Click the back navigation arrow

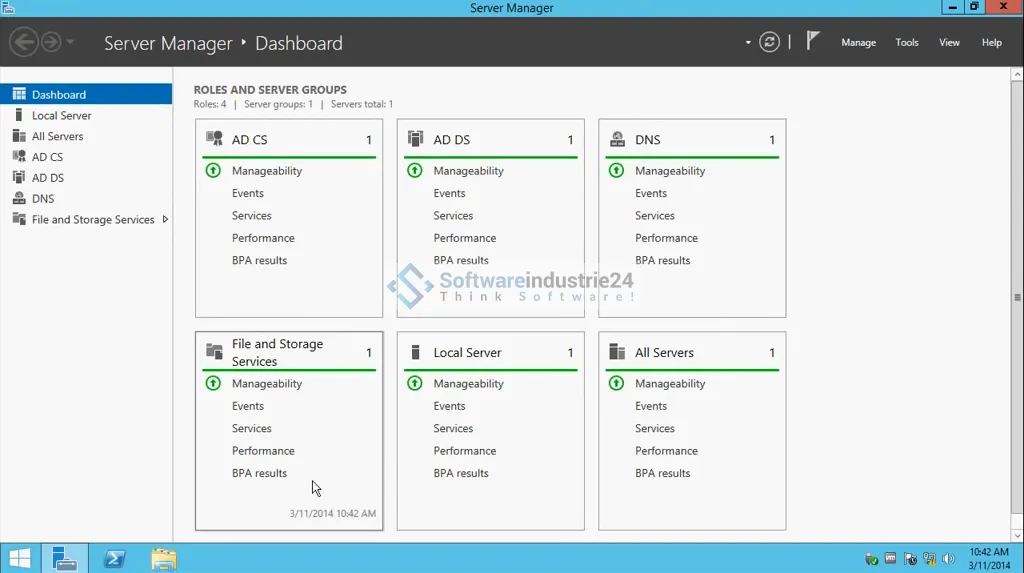[23, 42]
